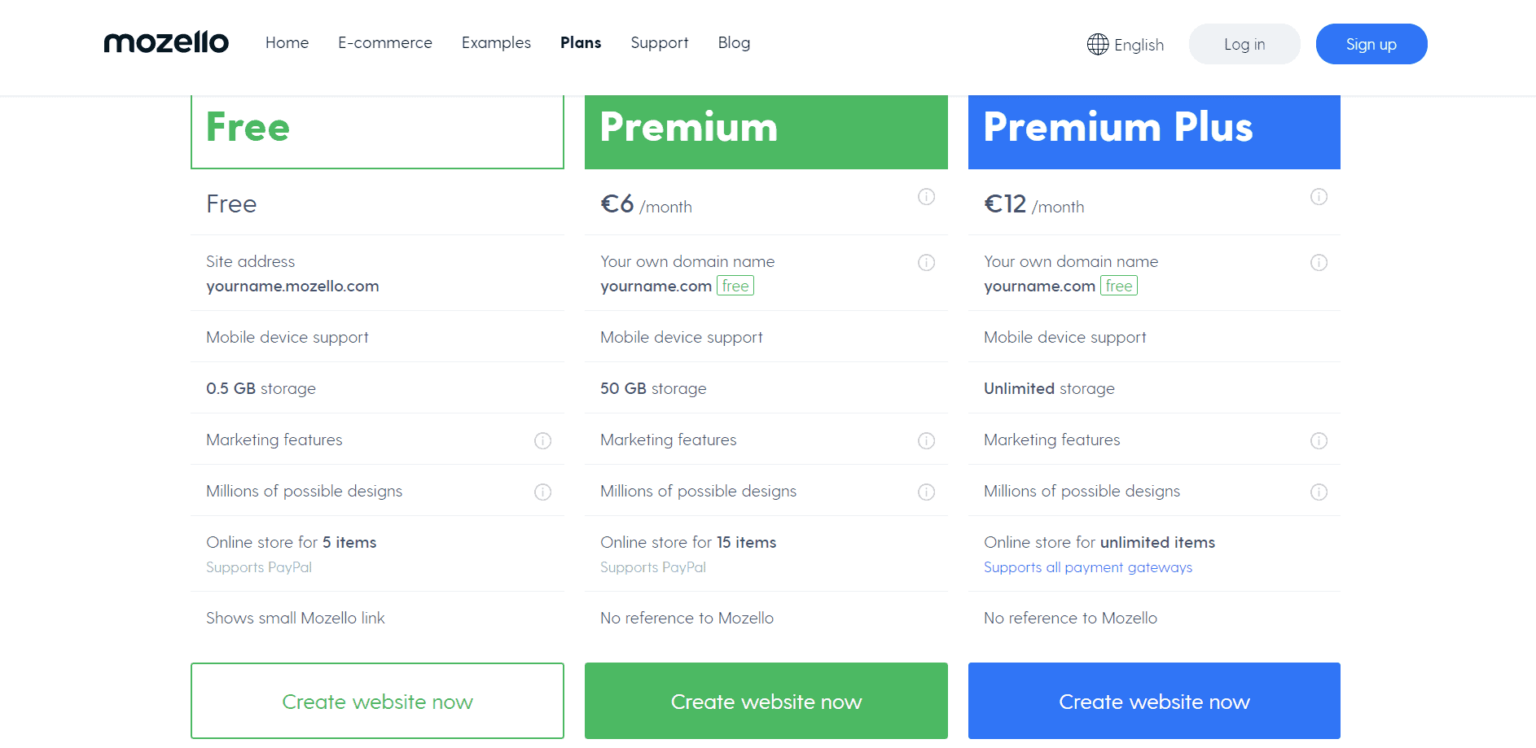
Task: Open the Support menu item
Action: click(659, 43)
